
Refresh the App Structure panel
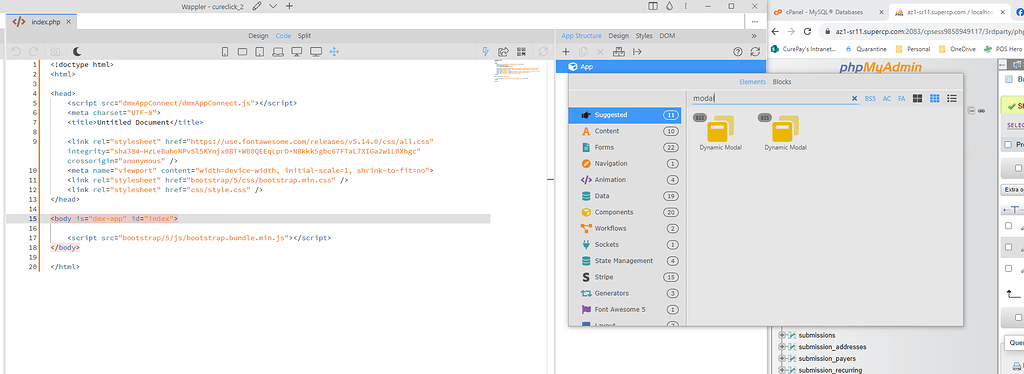tap(756, 52)
